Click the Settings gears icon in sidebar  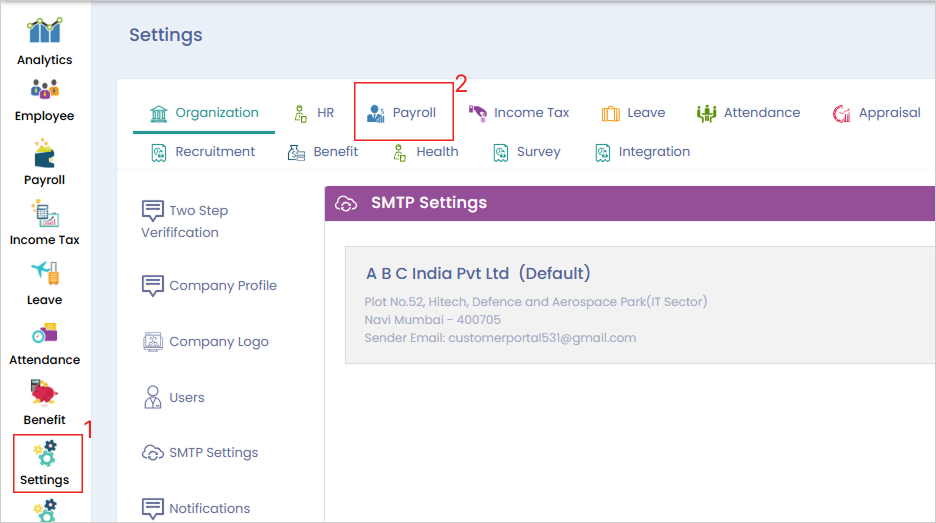point(45,455)
